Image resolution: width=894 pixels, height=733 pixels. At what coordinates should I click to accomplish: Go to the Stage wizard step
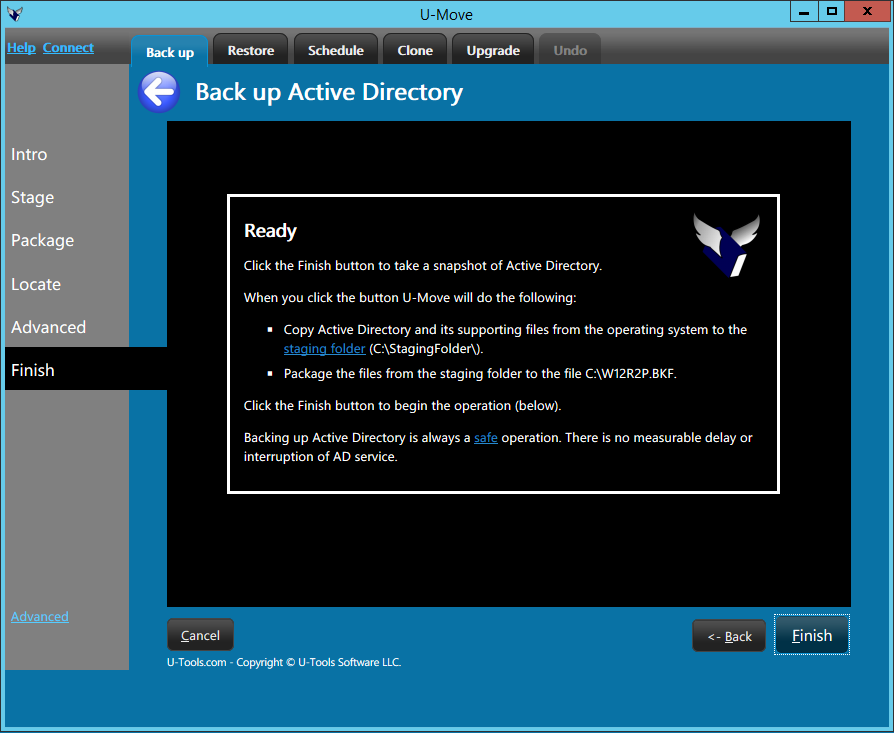[x=33, y=198]
